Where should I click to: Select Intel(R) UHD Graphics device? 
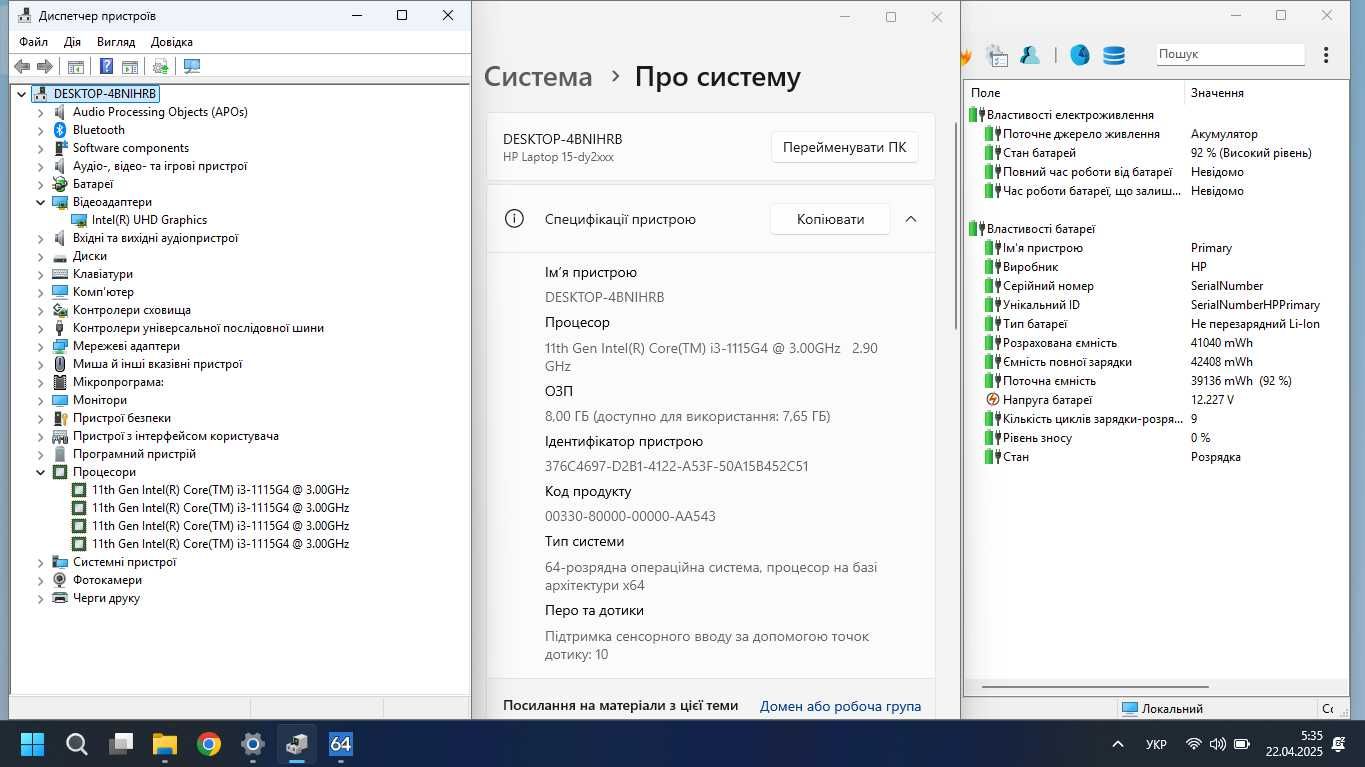click(149, 220)
